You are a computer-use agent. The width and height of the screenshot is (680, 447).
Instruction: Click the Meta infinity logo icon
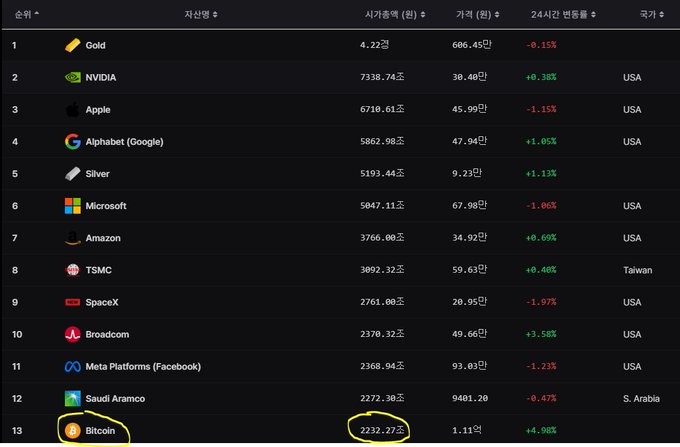(72, 366)
